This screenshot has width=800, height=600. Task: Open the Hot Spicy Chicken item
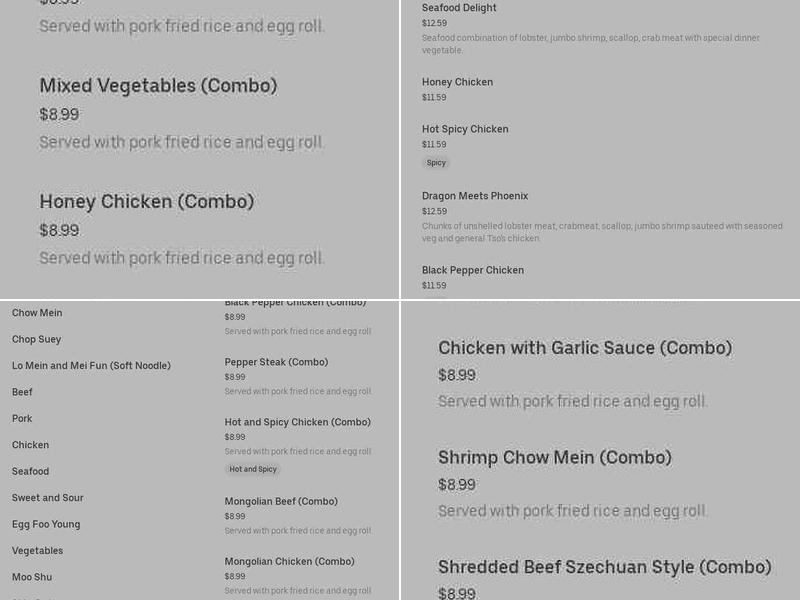[465, 129]
